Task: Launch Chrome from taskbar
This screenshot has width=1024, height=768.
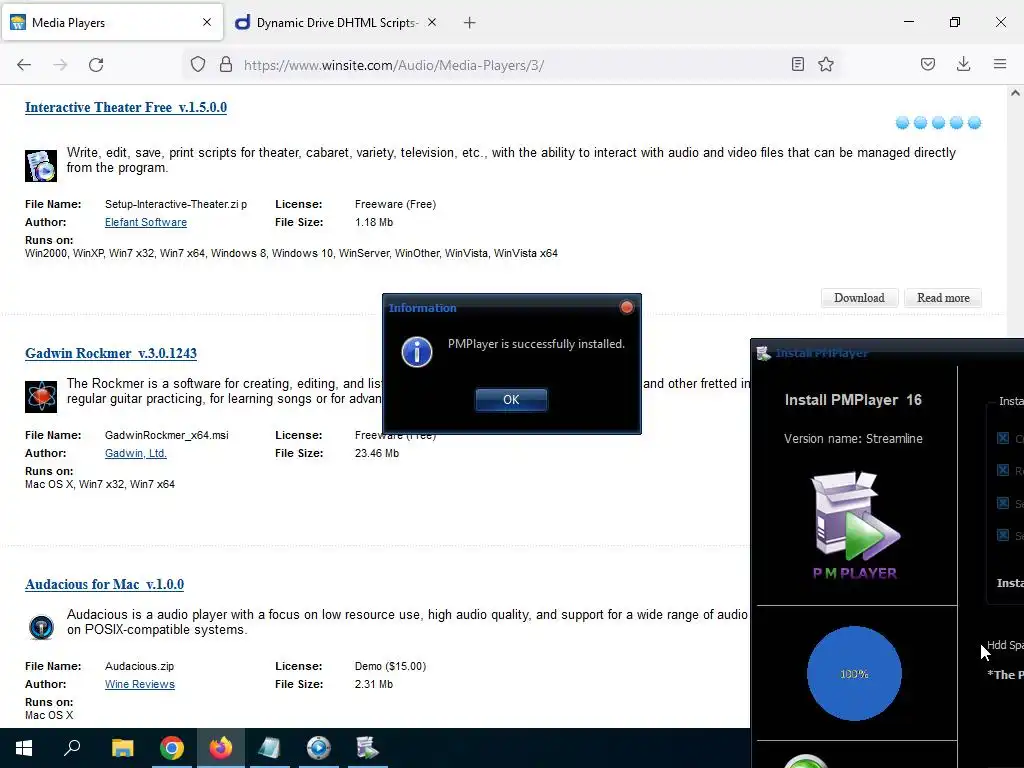Action: [x=172, y=748]
